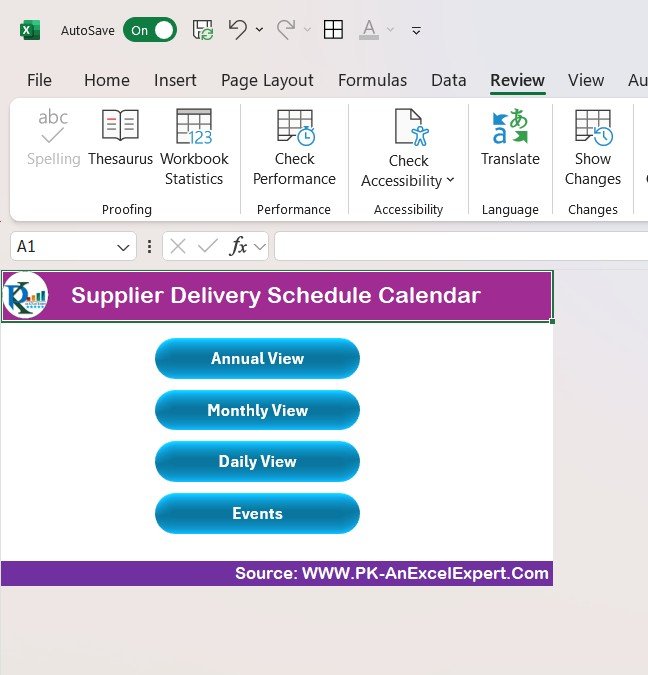This screenshot has height=675, width=648.
Task: Switch to the Formulas tab
Action: click(x=372, y=80)
